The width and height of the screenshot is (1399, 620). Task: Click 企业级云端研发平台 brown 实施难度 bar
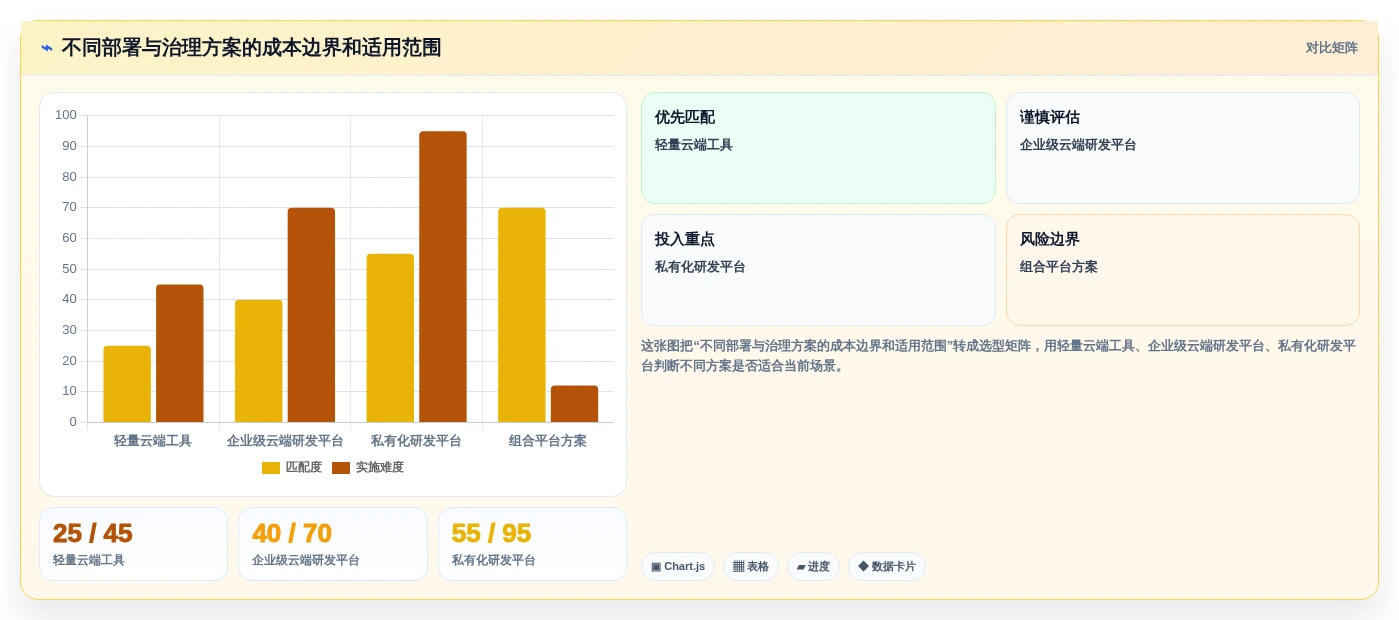pyautogui.click(x=311, y=315)
